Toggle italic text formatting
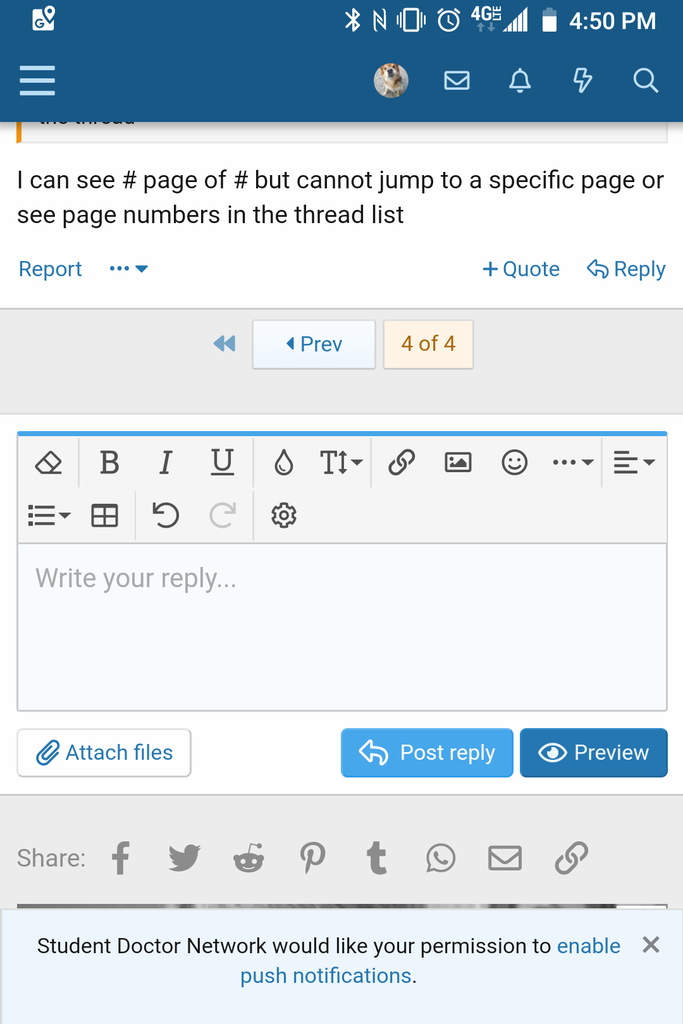The width and height of the screenshot is (683, 1024). pyautogui.click(x=165, y=462)
